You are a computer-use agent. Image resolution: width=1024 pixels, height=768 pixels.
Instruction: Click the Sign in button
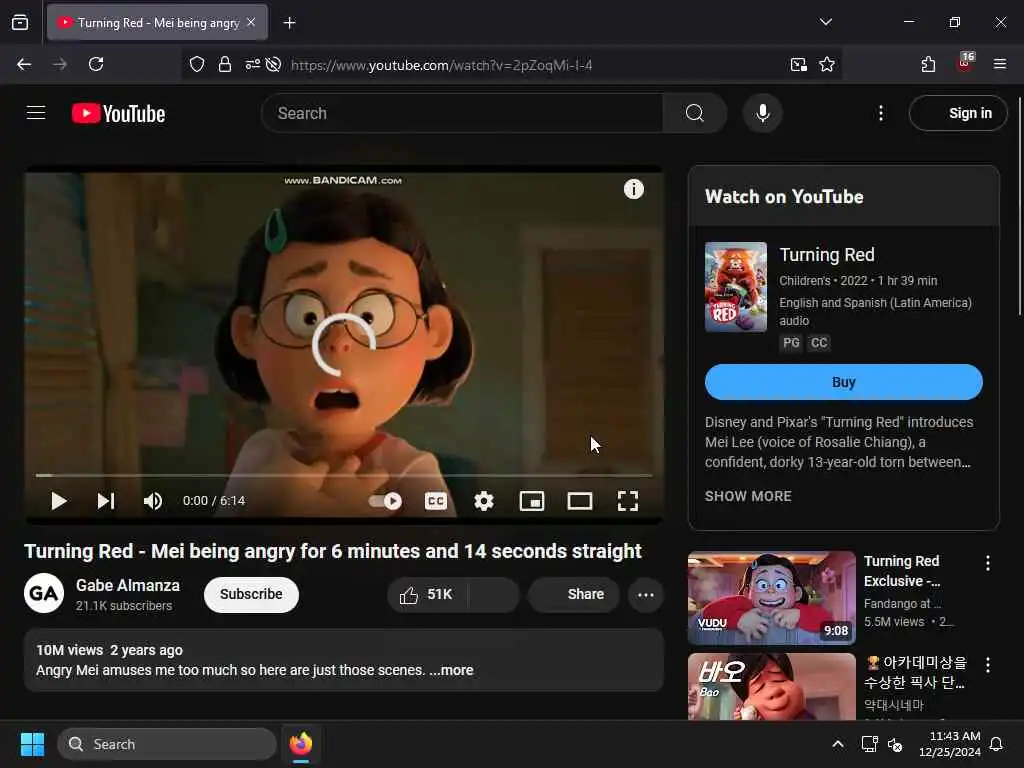958,113
